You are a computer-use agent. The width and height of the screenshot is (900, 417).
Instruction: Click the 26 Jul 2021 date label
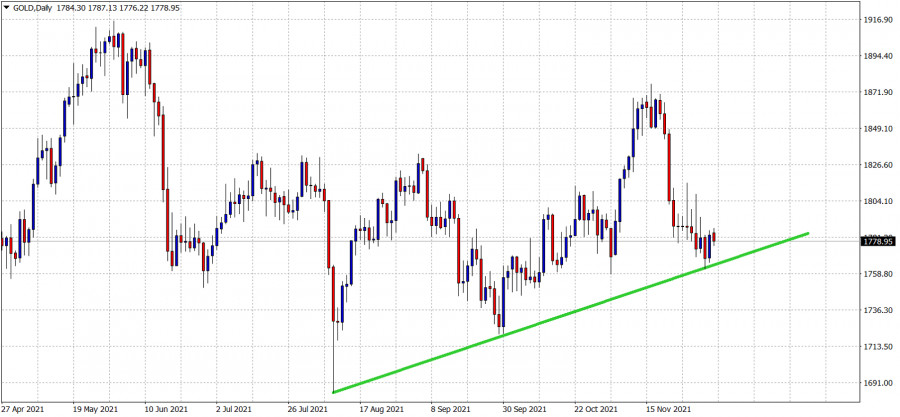point(309,411)
